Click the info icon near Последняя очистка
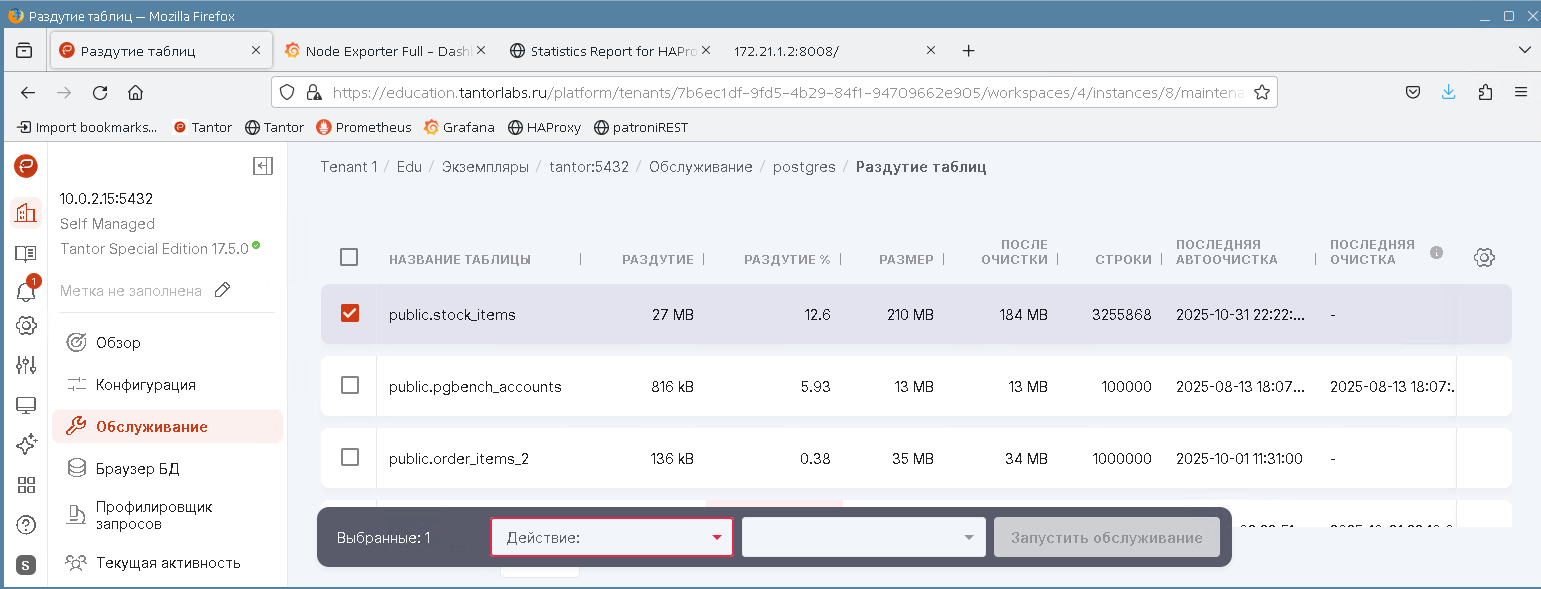The width and height of the screenshot is (1541, 589). (1436, 252)
